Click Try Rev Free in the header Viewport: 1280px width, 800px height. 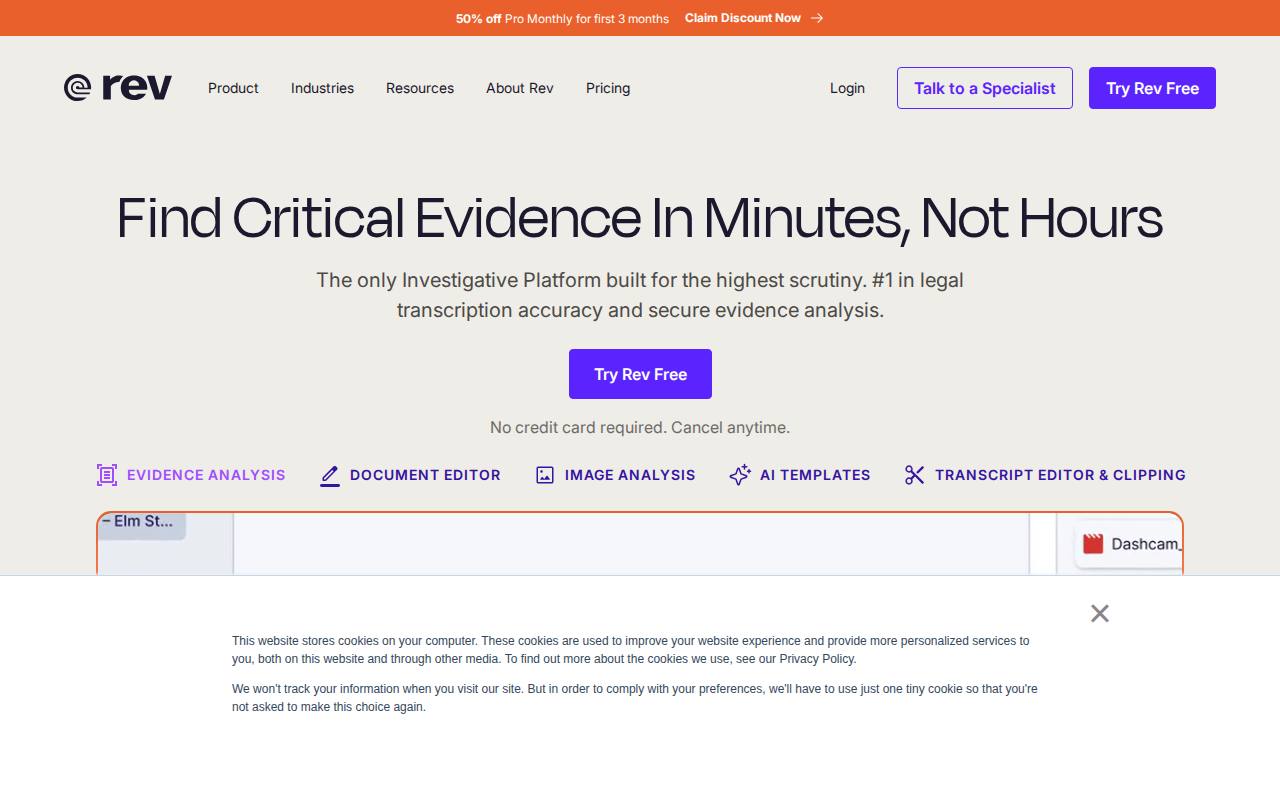pyautogui.click(x=1152, y=88)
